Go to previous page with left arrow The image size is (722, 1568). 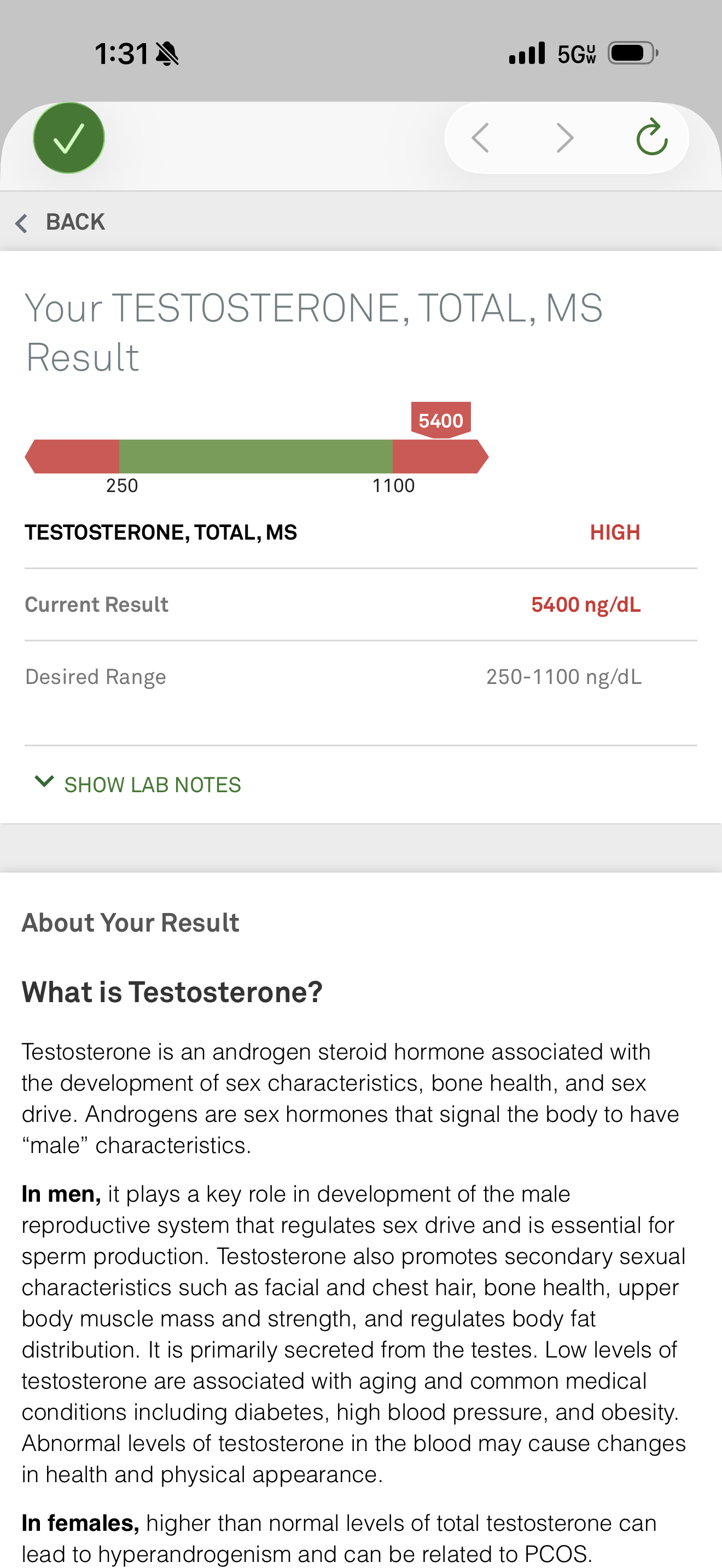[480, 138]
